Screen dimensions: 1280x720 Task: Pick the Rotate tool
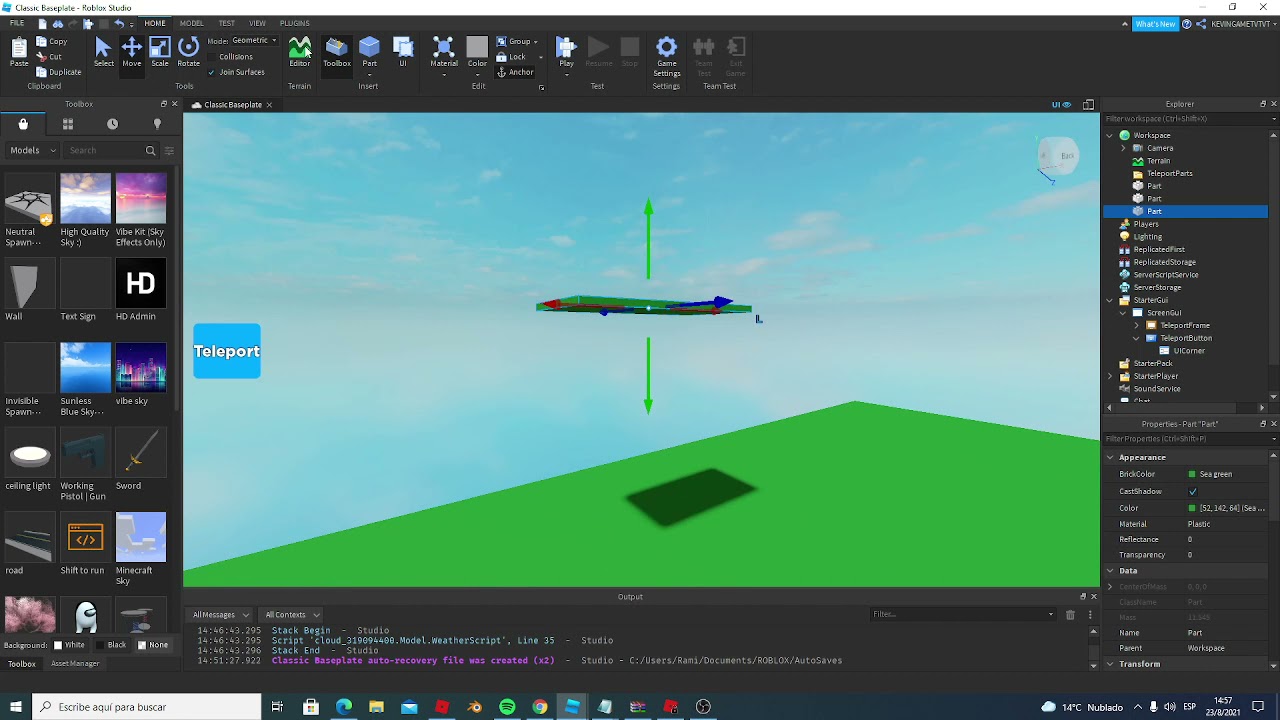click(x=188, y=52)
